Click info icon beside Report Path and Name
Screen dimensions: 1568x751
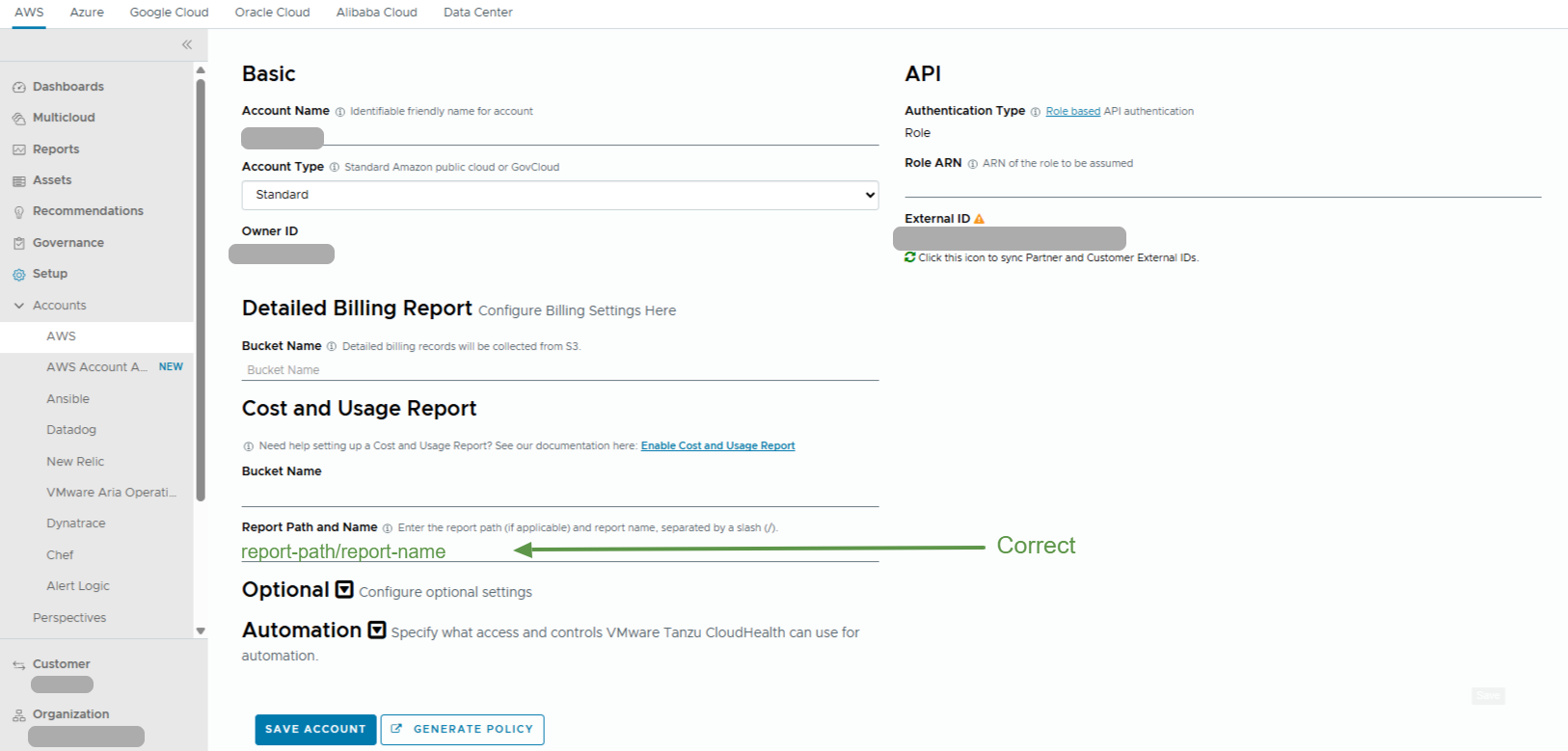click(x=388, y=528)
